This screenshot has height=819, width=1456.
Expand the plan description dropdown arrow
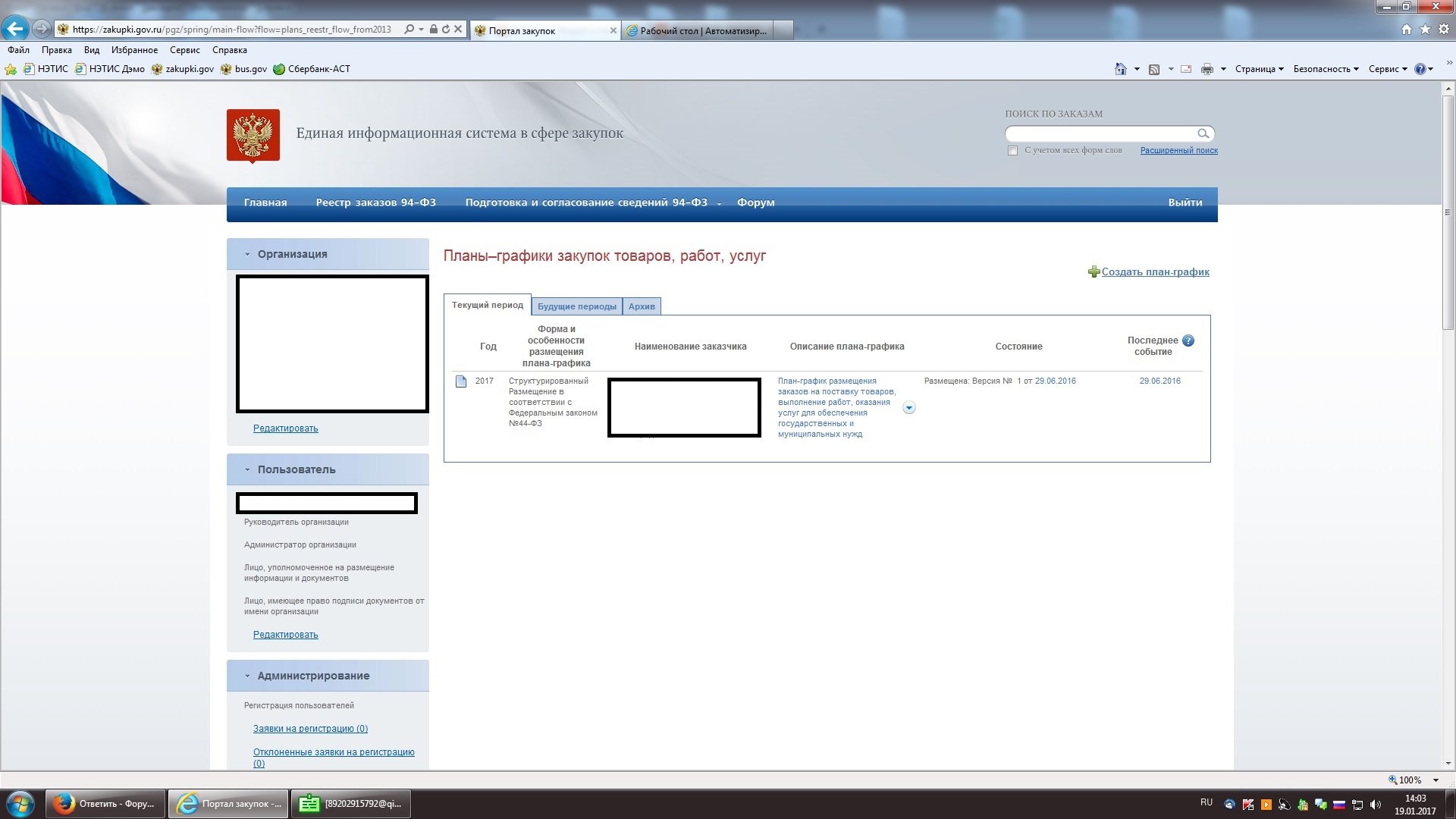[909, 408]
